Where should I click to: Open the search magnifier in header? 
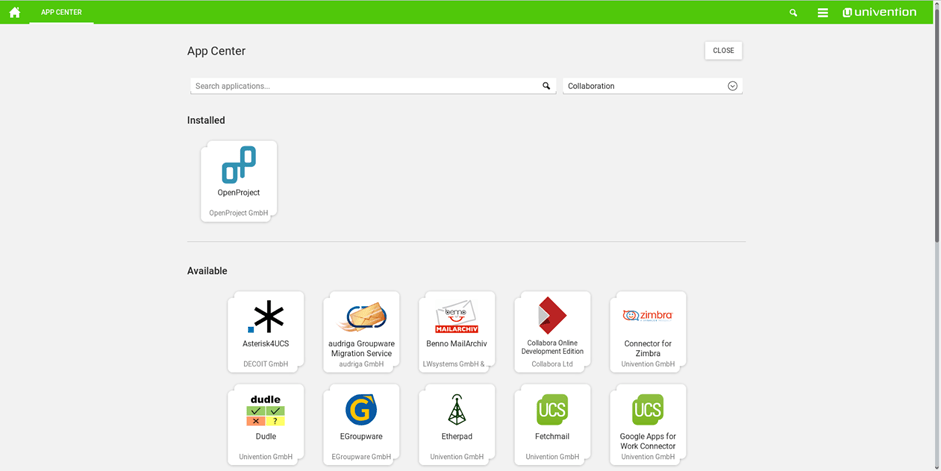coord(793,13)
